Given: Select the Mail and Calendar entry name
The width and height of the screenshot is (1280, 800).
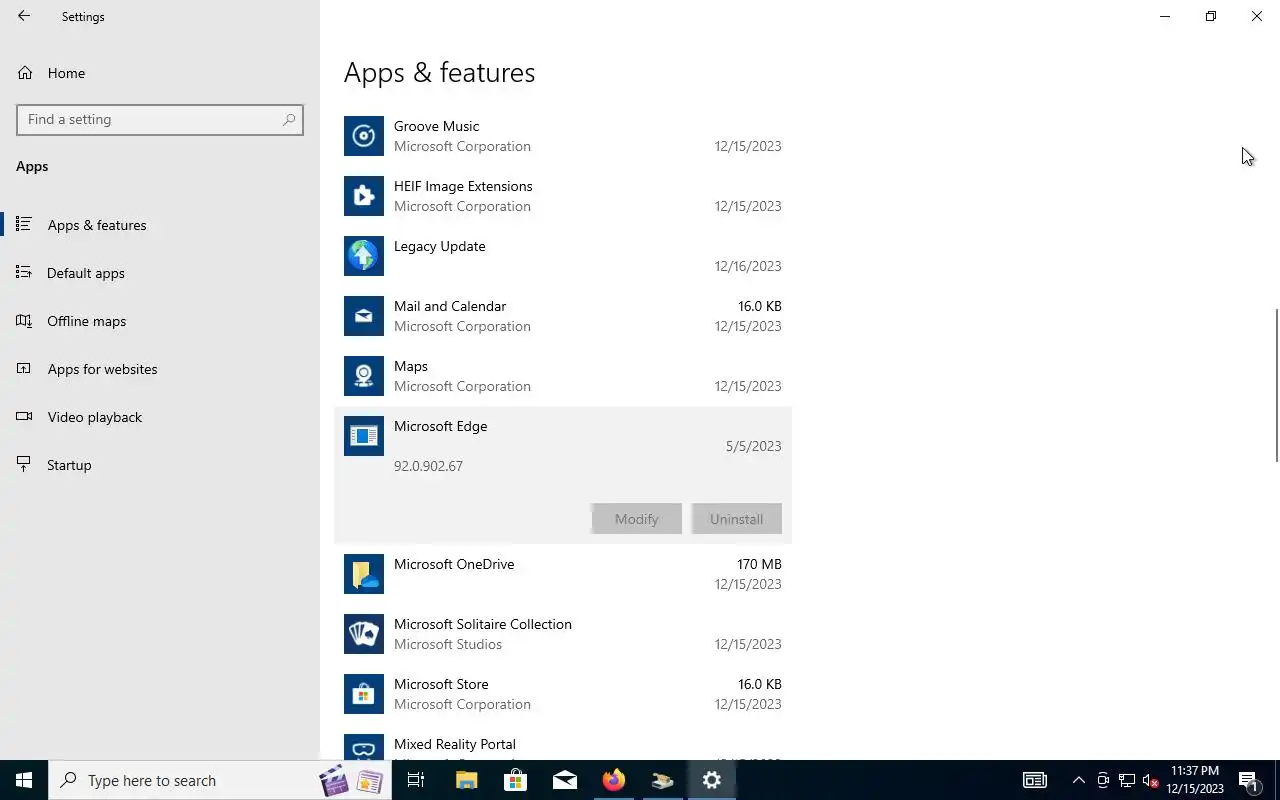Looking at the screenshot, I should pos(450,306).
